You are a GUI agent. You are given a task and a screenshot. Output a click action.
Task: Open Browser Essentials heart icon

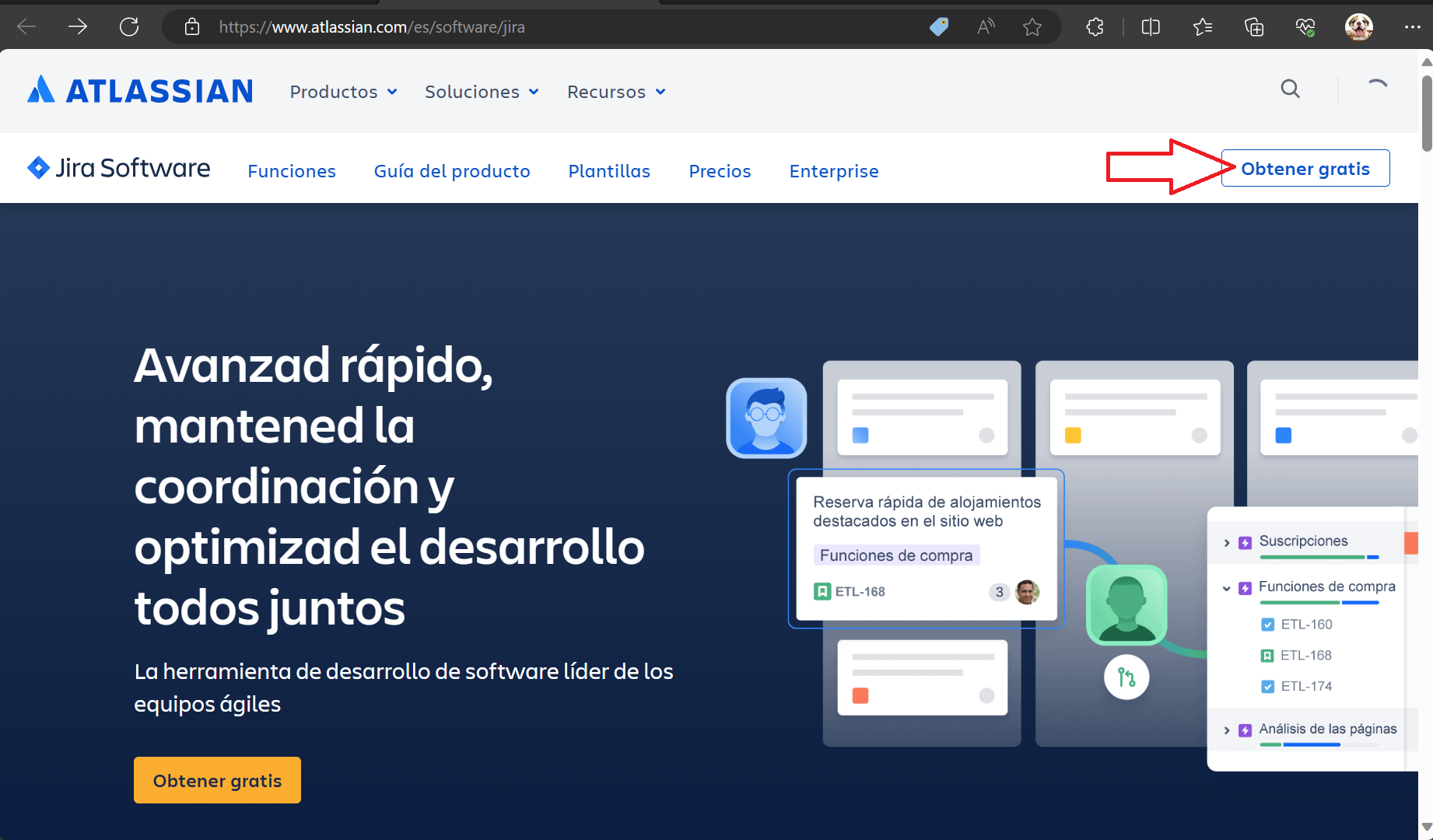click(x=1305, y=27)
